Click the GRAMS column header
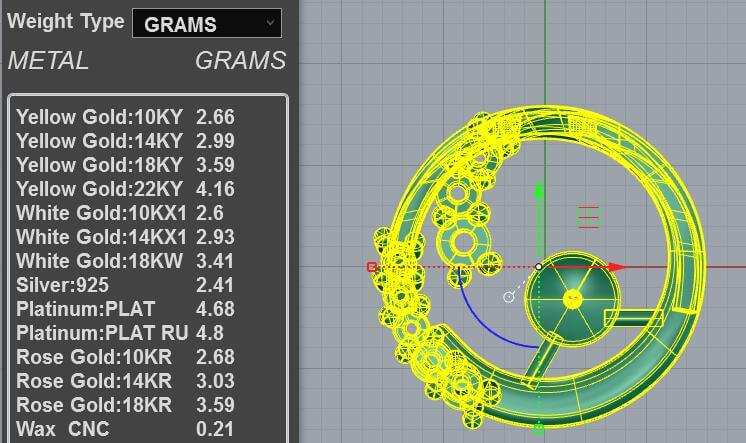 (241, 61)
